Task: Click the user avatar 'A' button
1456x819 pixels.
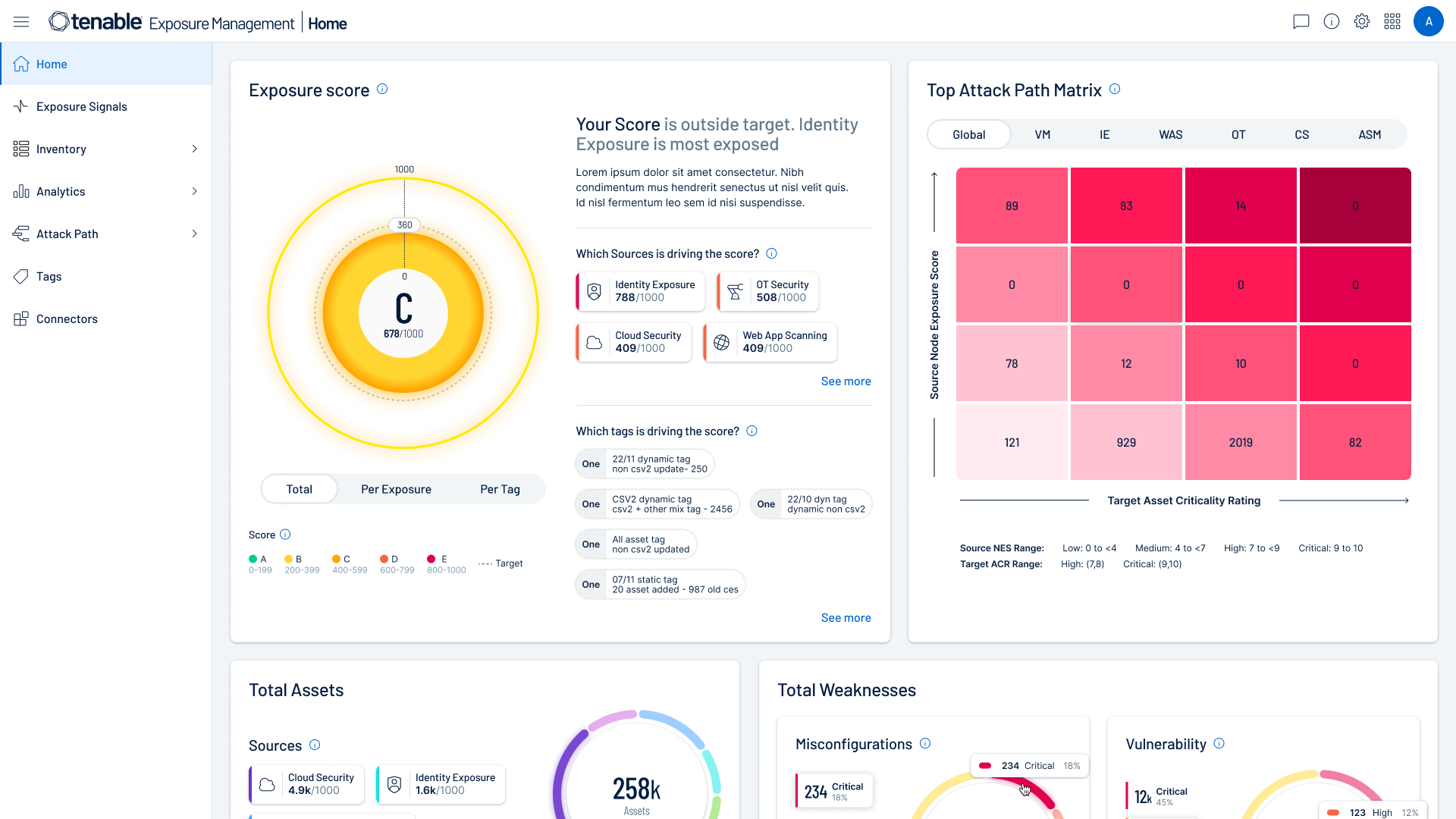Action: [1428, 22]
